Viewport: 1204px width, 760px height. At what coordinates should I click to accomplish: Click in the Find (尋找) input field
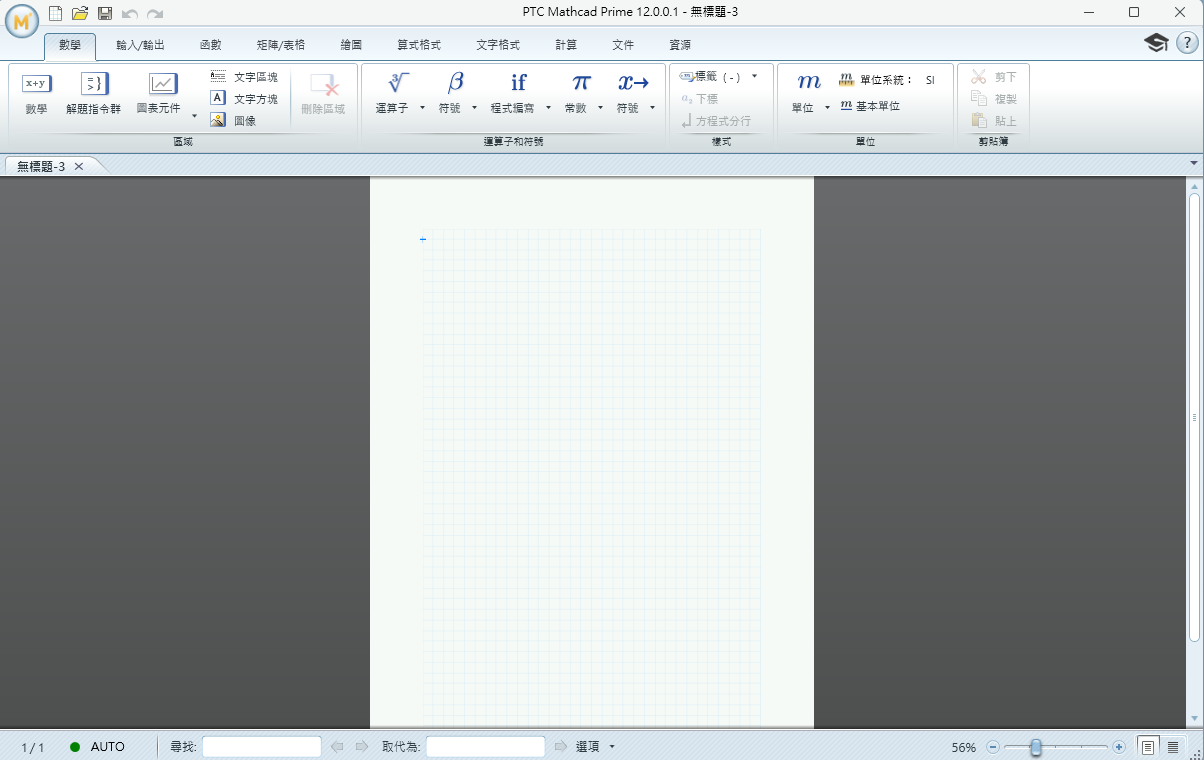[262, 746]
